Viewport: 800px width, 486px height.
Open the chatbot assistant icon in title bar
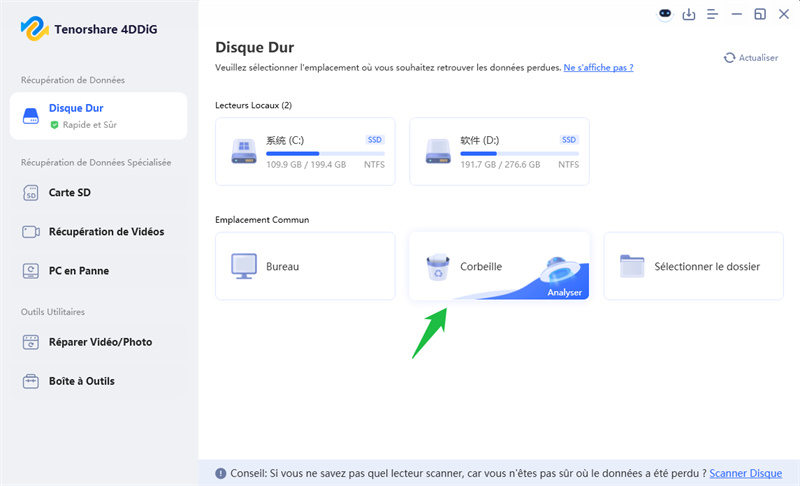click(665, 14)
